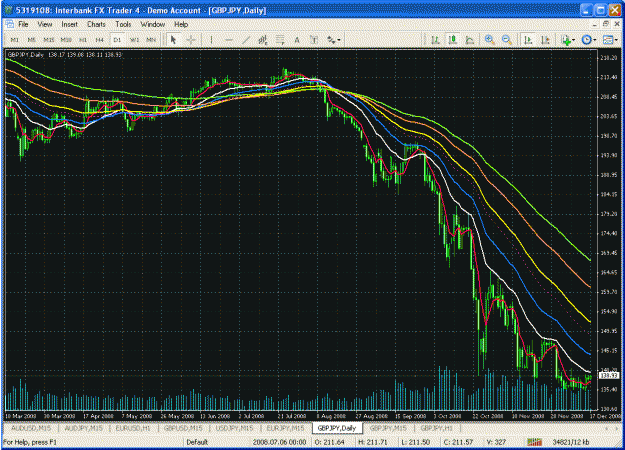Switch to the GBPUSD,M15 chart tab
The width and height of the screenshot is (625, 450).
pos(183,428)
